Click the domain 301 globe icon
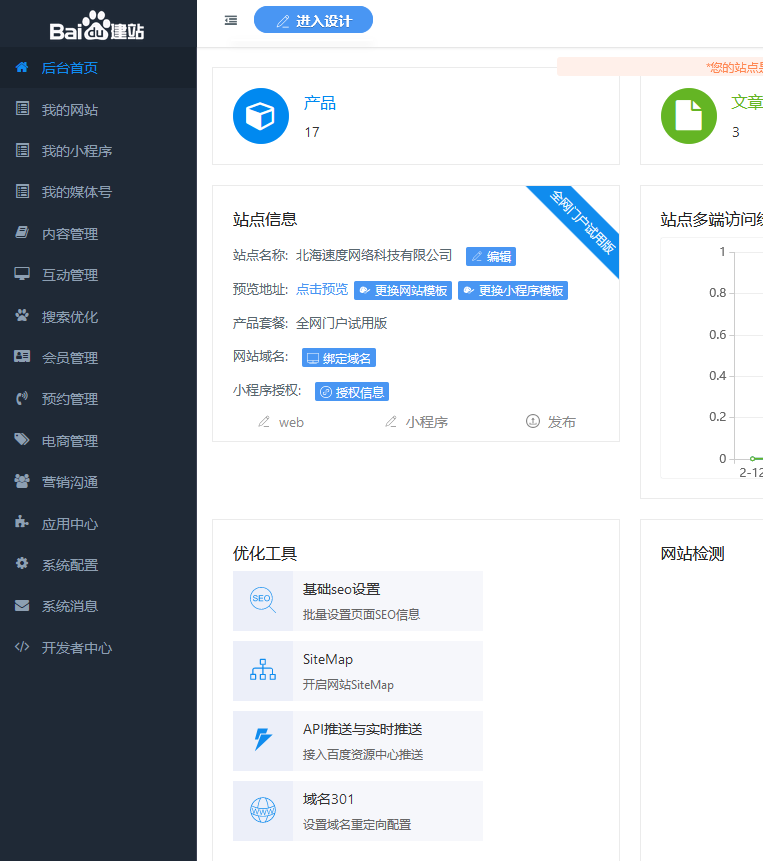763x861 pixels. 262,810
